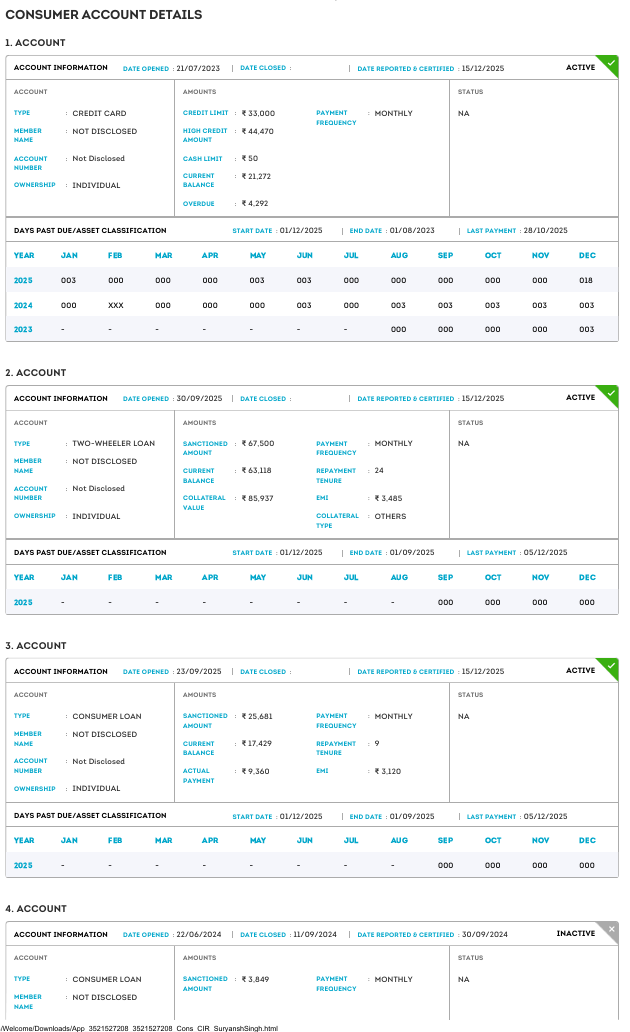Select the 2024 year row in account 1
Viewport: 630px width, 1032px height.
click(23, 305)
